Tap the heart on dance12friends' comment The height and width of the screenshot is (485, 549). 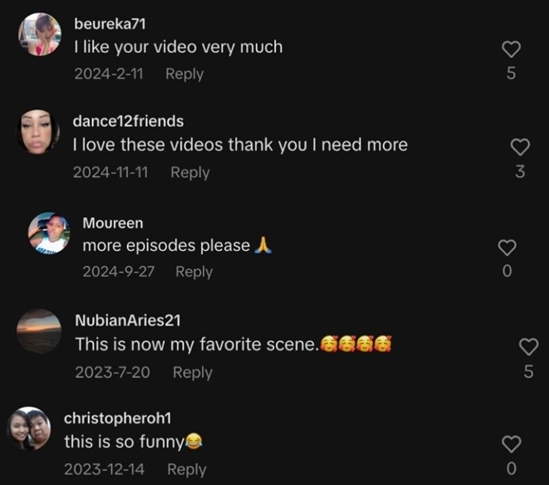(x=520, y=147)
